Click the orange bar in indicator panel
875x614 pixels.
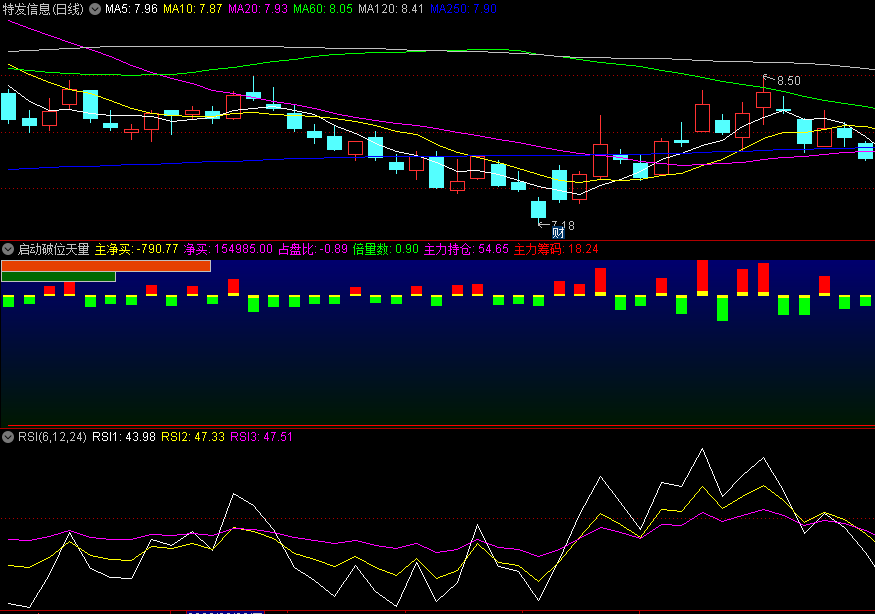click(x=106, y=266)
